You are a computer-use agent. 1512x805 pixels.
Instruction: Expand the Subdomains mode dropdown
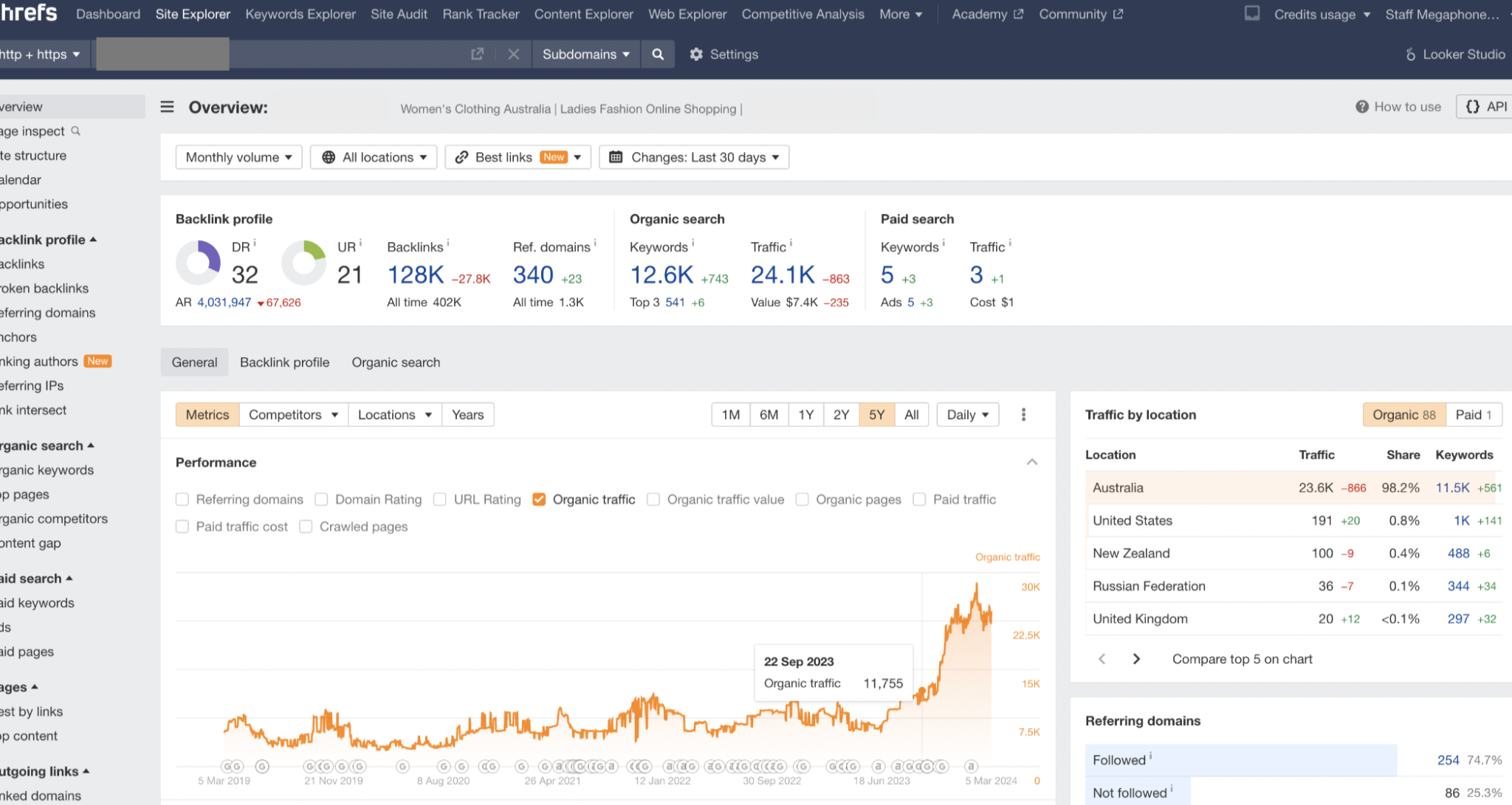[x=585, y=54]
